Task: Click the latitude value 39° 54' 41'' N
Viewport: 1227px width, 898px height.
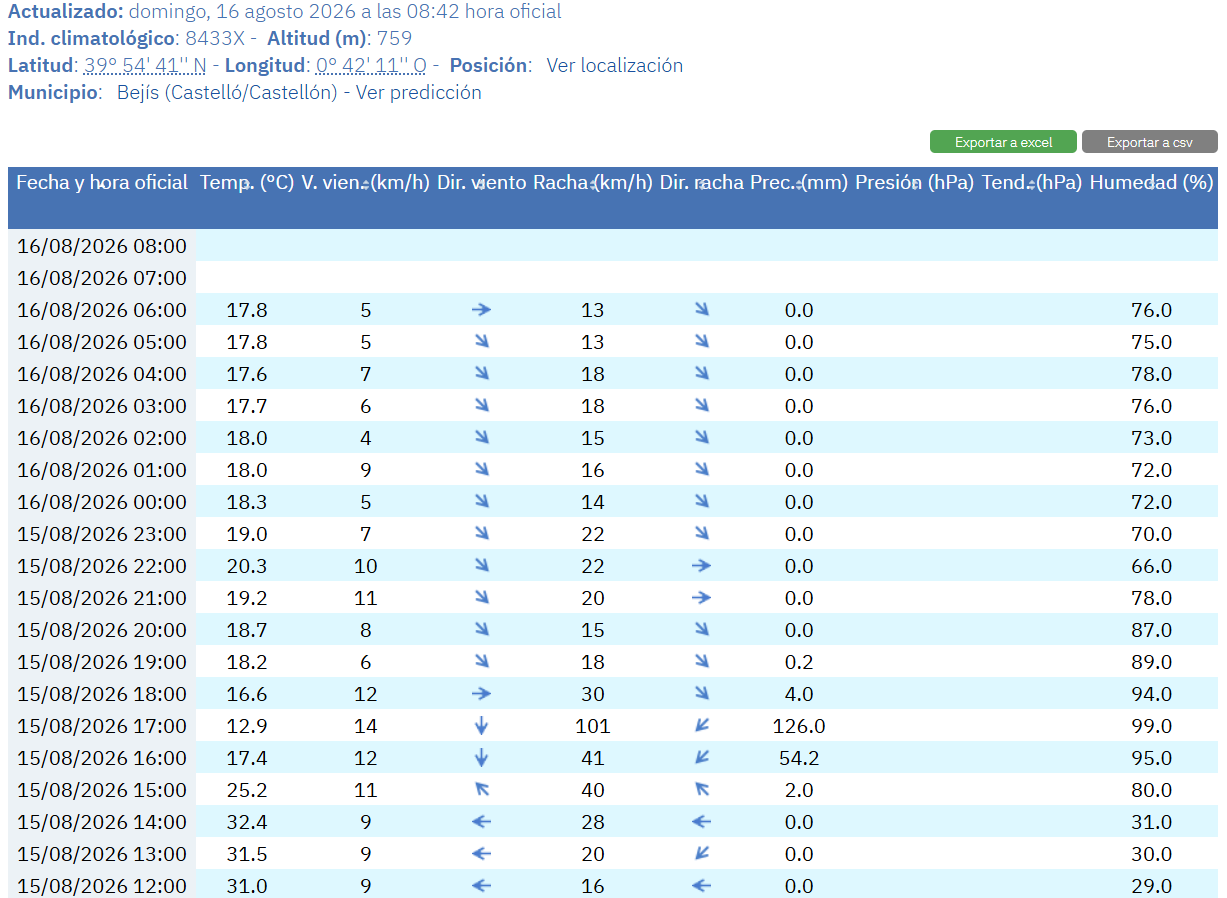Action: 145,65
